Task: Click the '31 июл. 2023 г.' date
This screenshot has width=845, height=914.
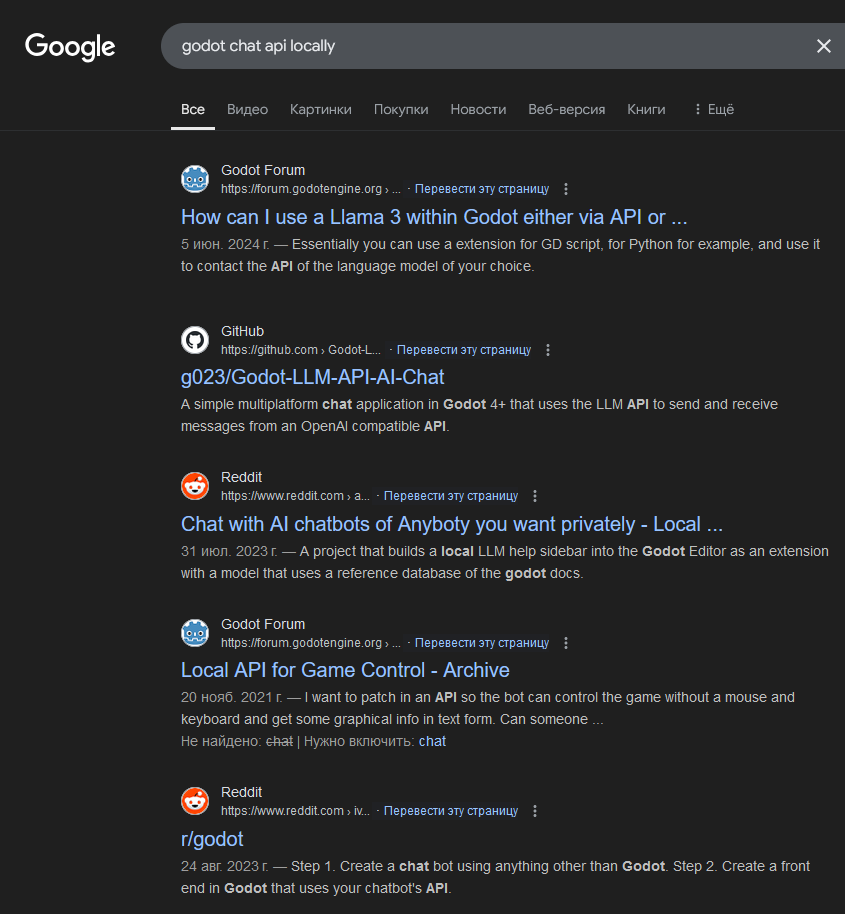Action: (229, 551)
